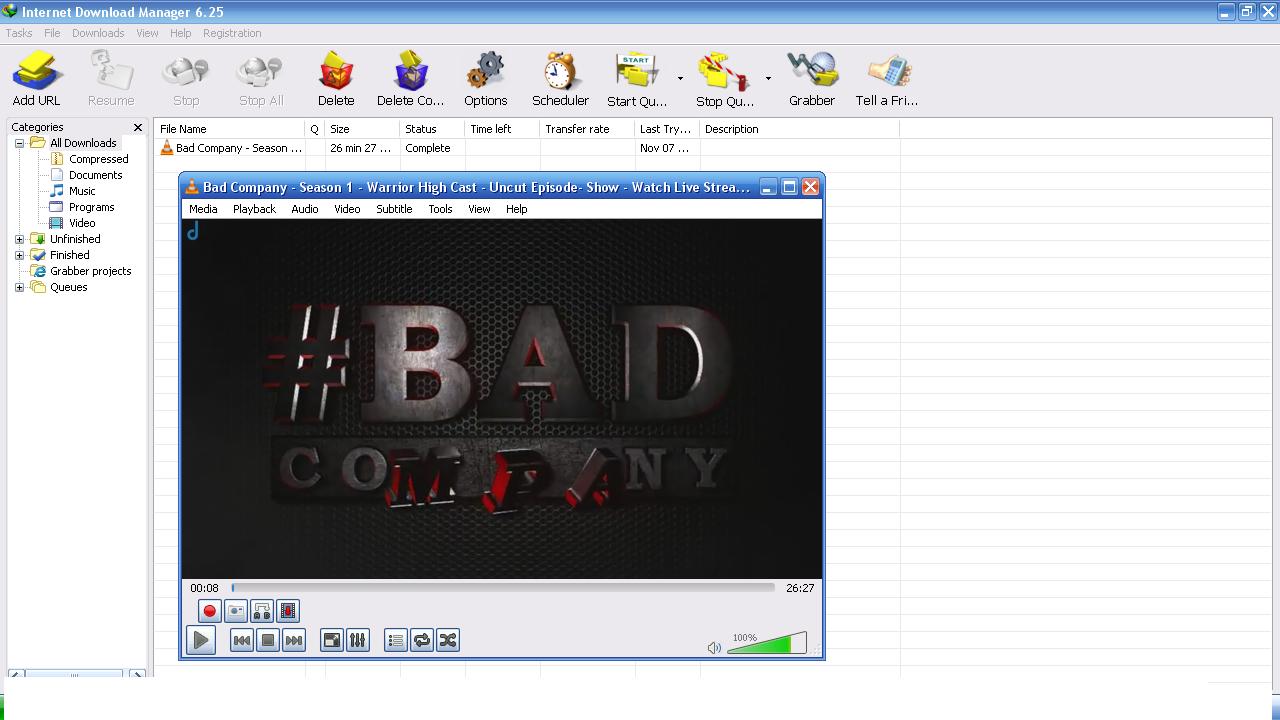Close the Categories panel

(x=138, y=128)
